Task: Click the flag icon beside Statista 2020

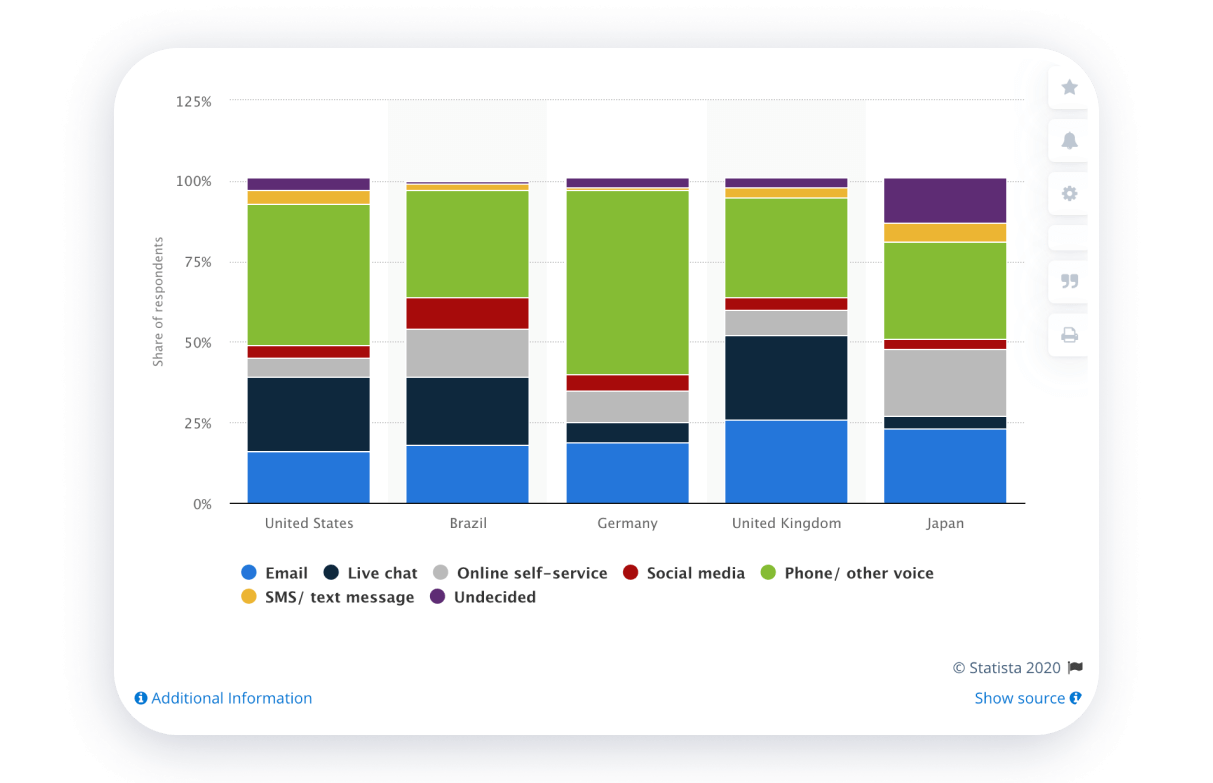Action: (x=1075, y=668)
